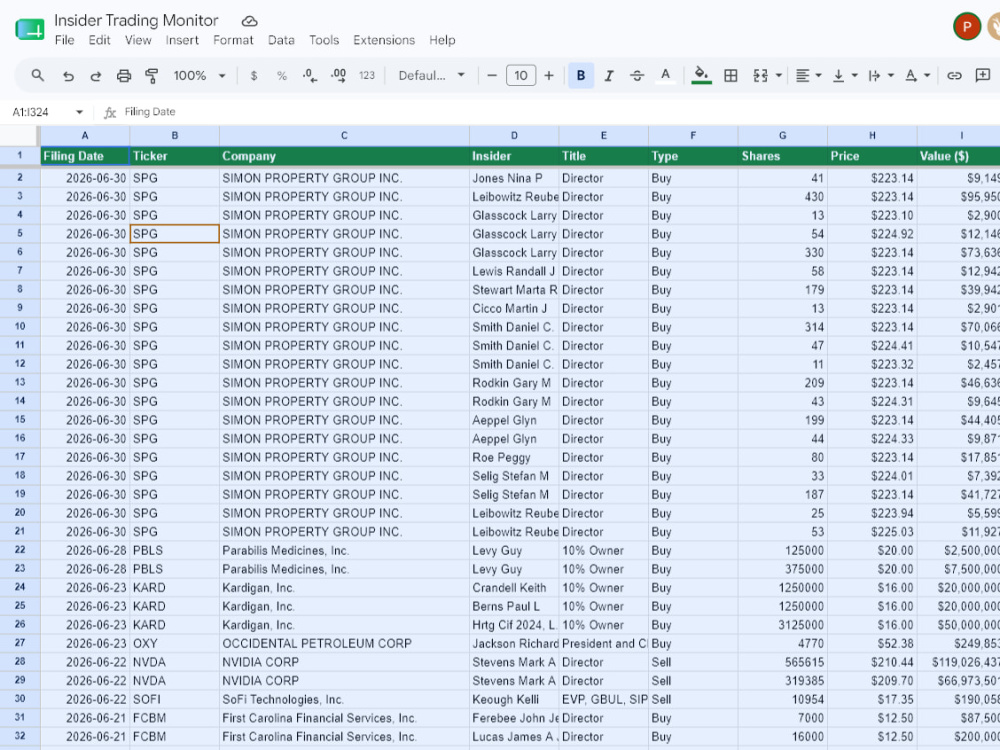
Task: Click the increase font size plus button
Action: pyautogui.click(x=549, y=76)
